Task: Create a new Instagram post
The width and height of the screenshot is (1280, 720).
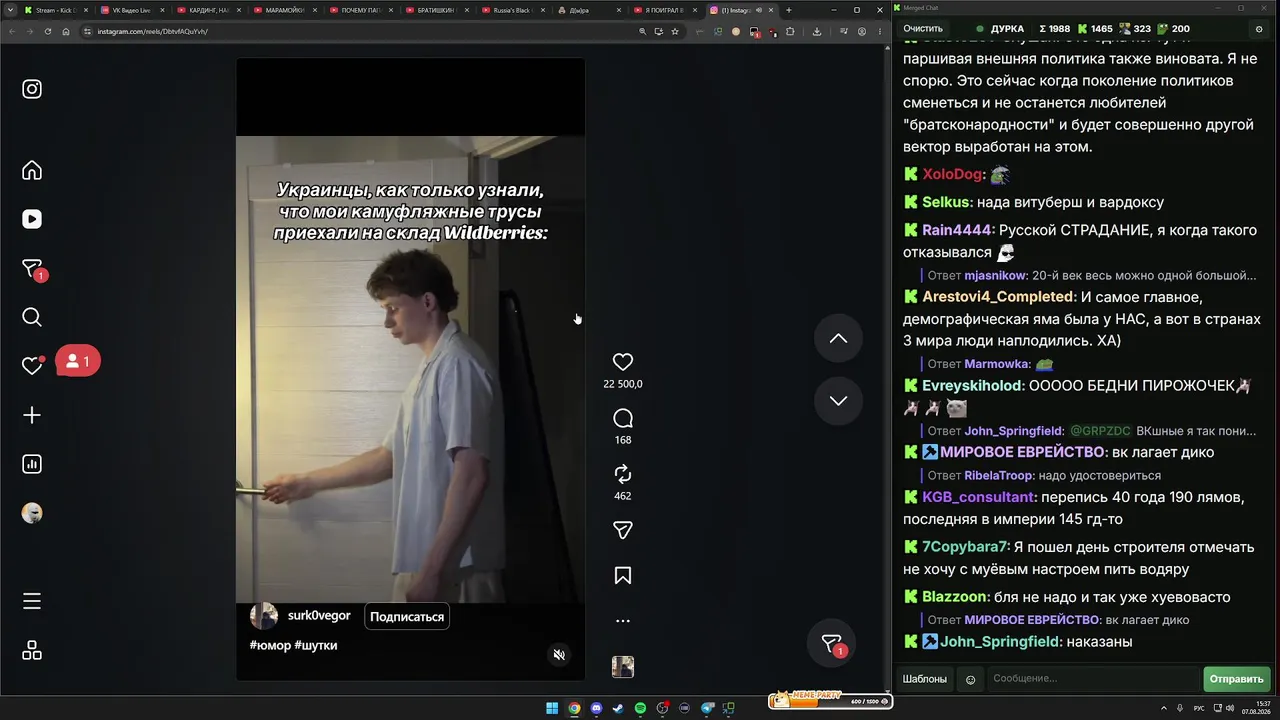Action: pyautogui.click(x=32, y=415)
